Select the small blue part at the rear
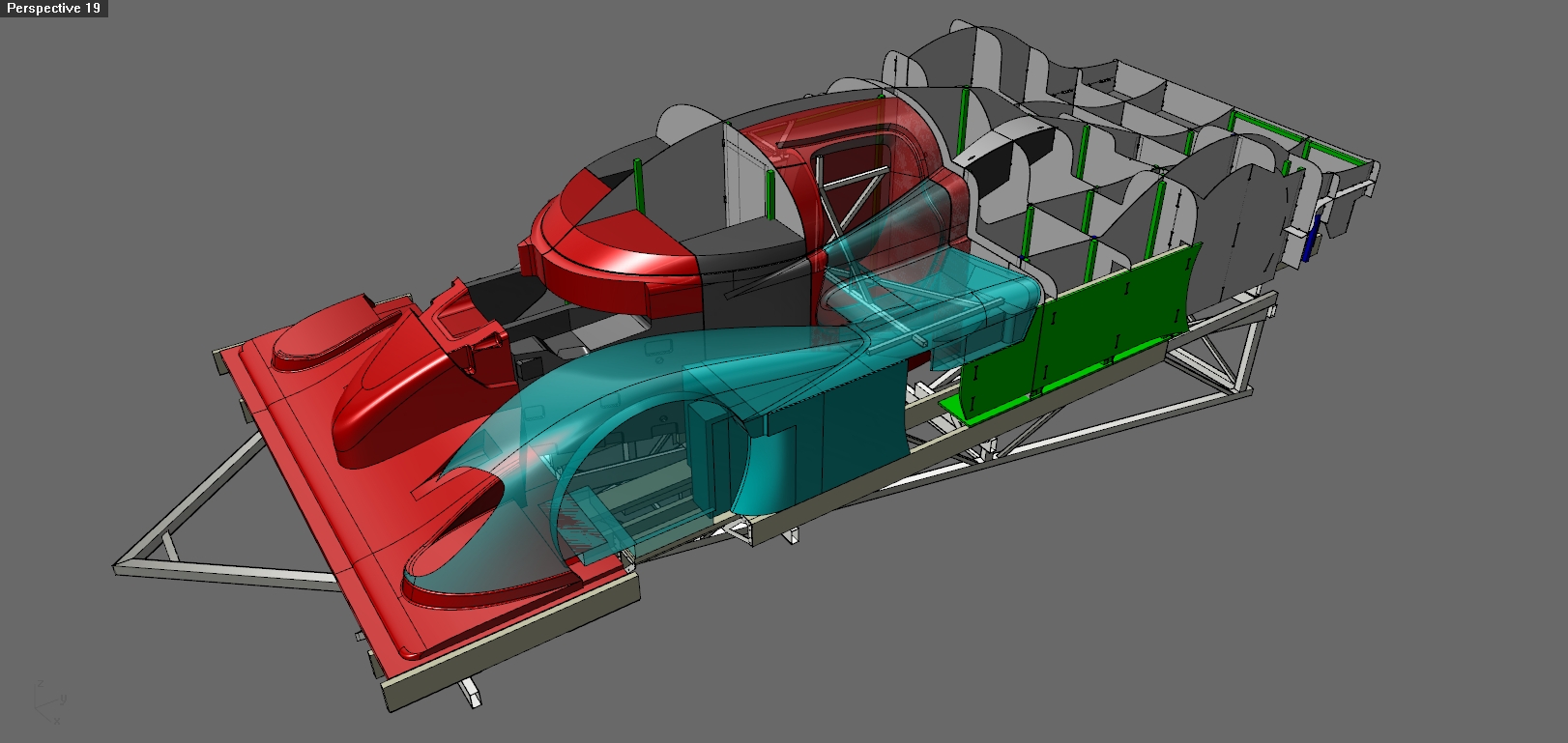 [x=1308, y=243]
